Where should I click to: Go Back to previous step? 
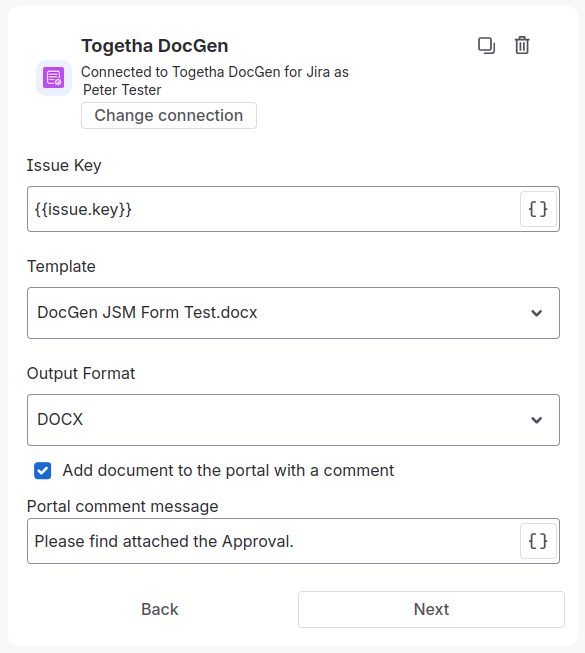[x=159, y=609]
